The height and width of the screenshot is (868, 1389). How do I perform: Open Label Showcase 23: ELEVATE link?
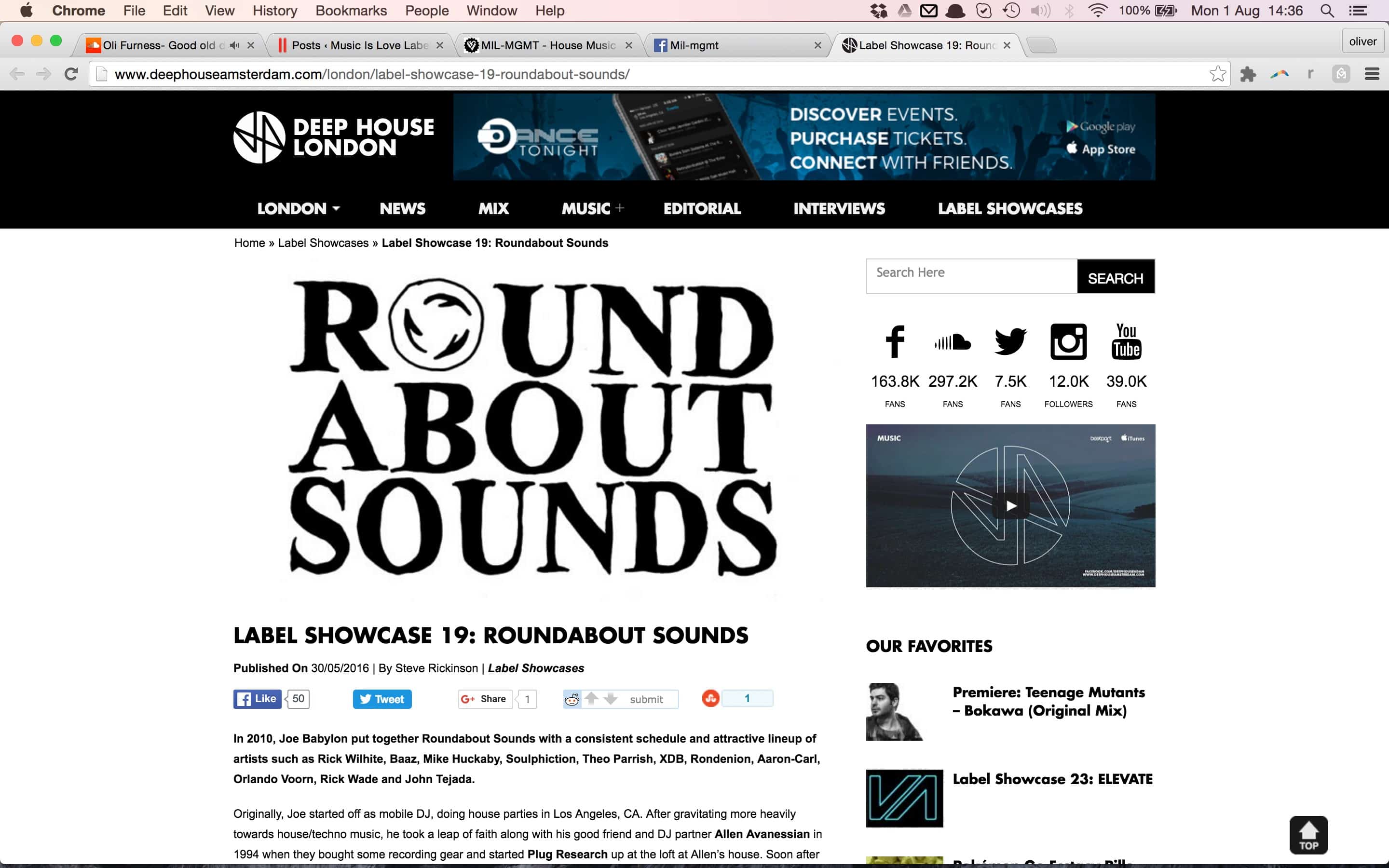pos(1053,779)
